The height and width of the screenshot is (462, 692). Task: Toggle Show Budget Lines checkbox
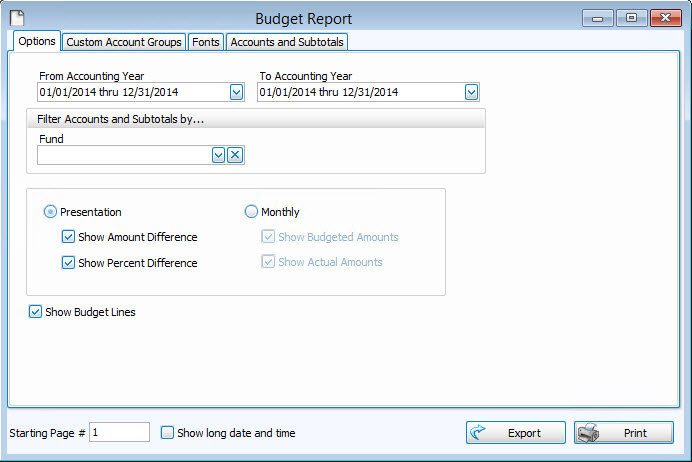click(36, 312)
